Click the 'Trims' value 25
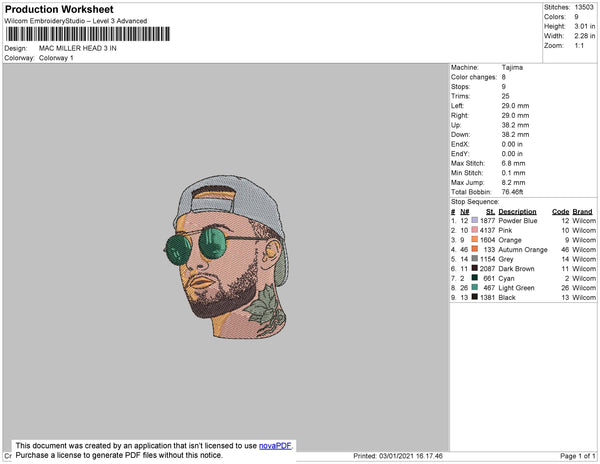Image resolution: width=600 pixels, height=464 pixels. (505, 96)
